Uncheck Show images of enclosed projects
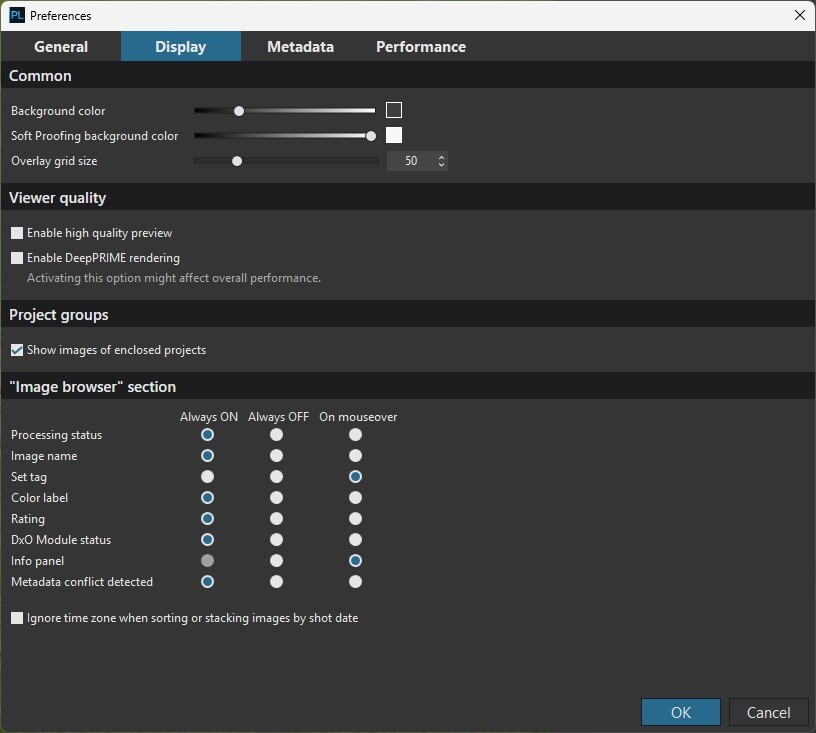Viewport: 816px width, 733px height. [17, 350]
